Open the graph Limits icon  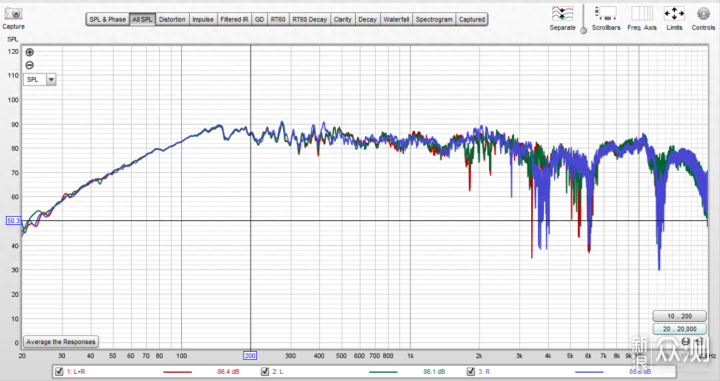click(674, 13)
